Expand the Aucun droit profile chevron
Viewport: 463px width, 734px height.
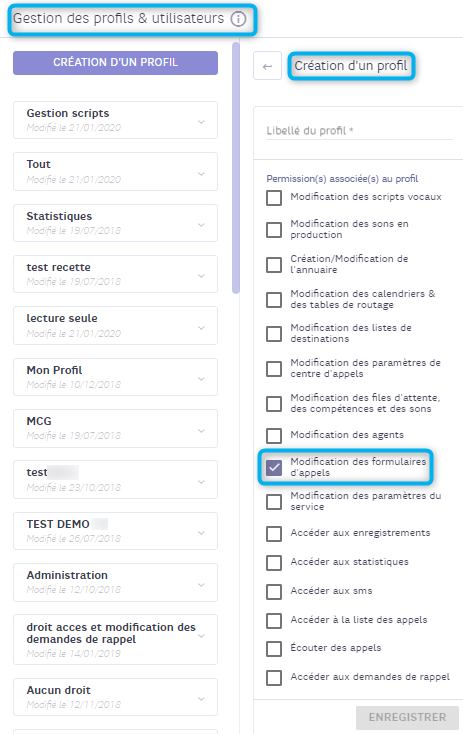(x=201, y=698)
